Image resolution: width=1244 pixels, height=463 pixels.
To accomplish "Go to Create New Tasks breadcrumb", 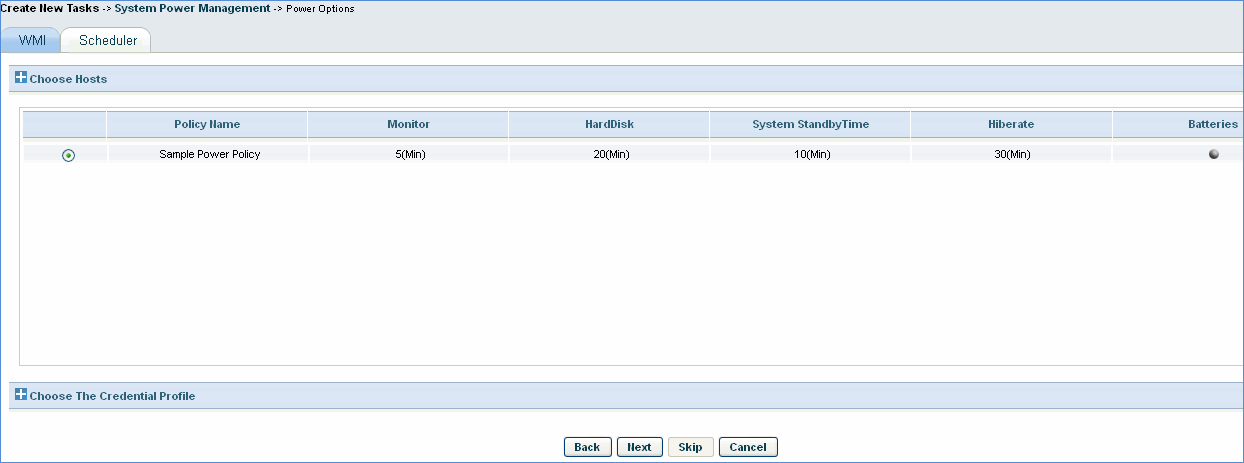I will [x=49, y=8].
